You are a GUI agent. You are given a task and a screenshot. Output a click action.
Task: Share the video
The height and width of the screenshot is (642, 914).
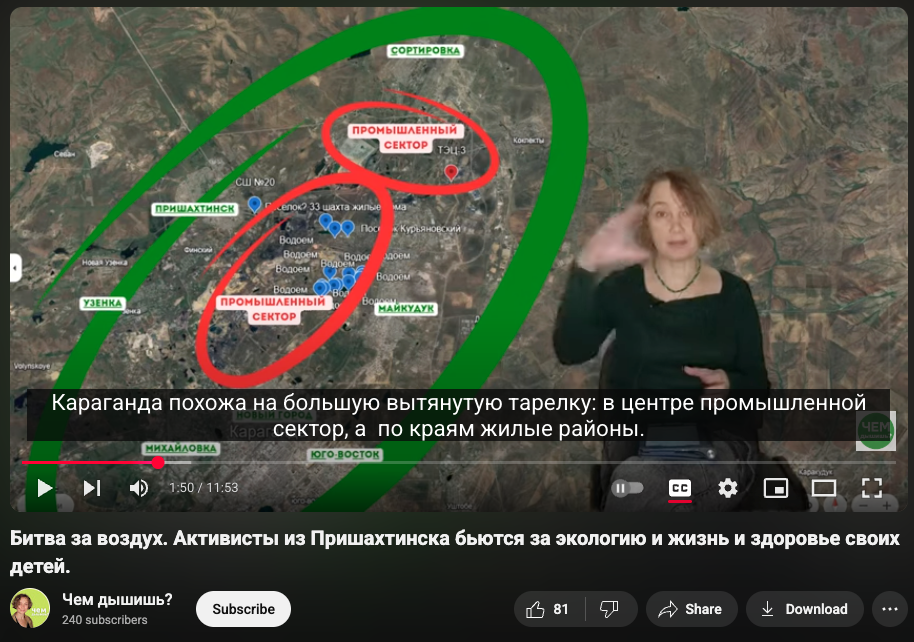(x=691, y=609)
